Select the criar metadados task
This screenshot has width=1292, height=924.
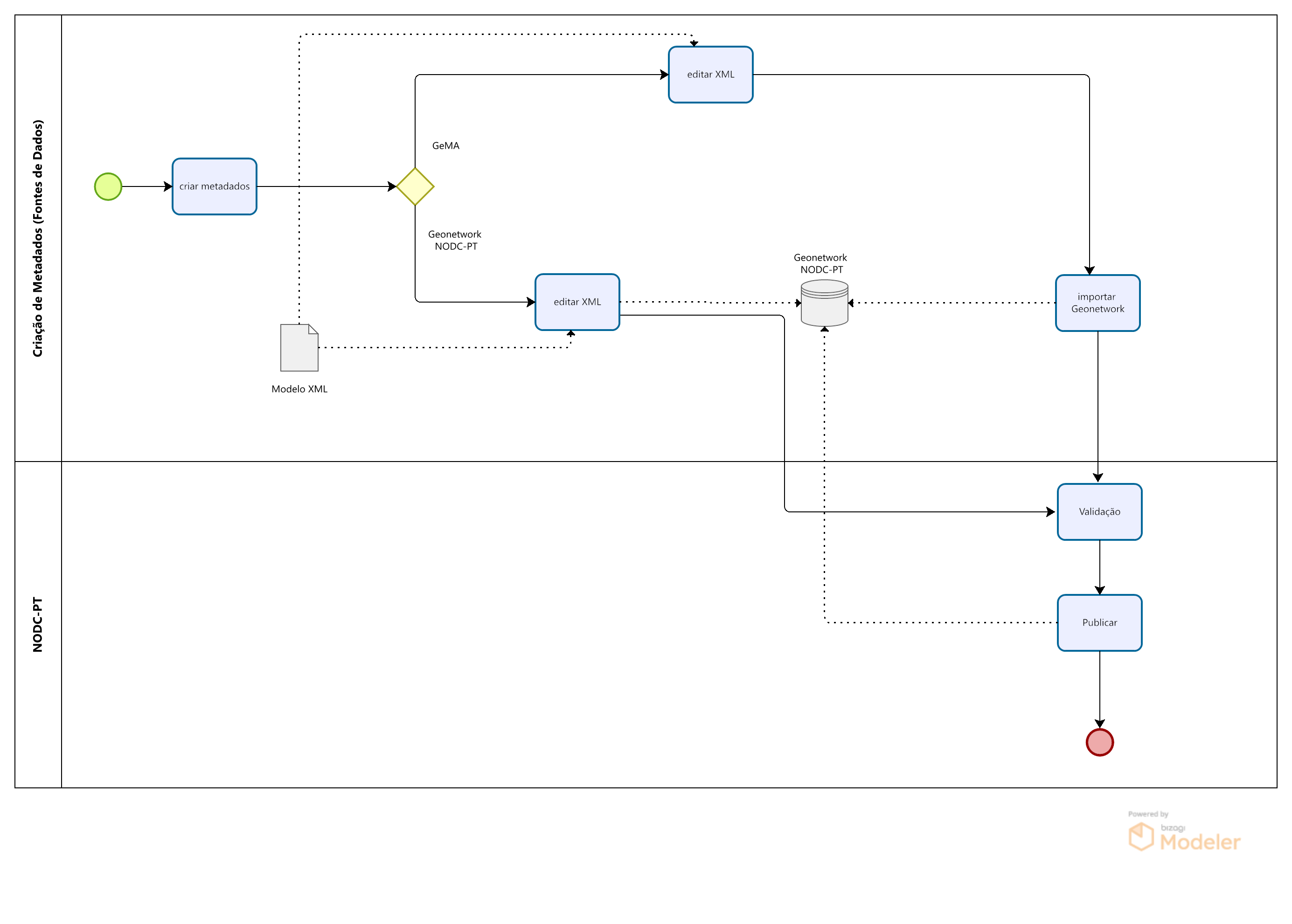214,186
